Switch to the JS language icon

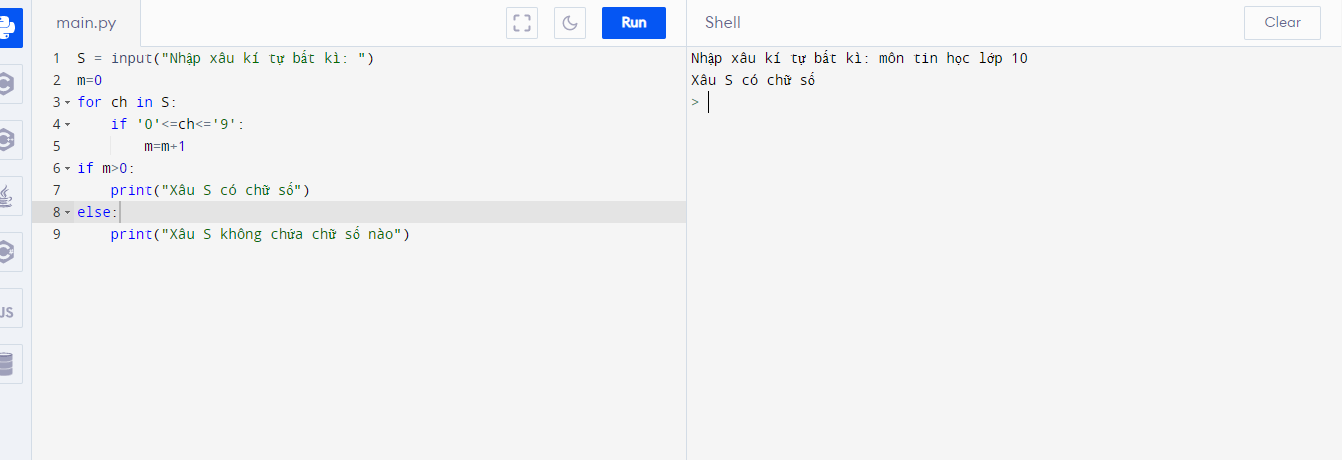pyautogui.click(x=8, y=312)
